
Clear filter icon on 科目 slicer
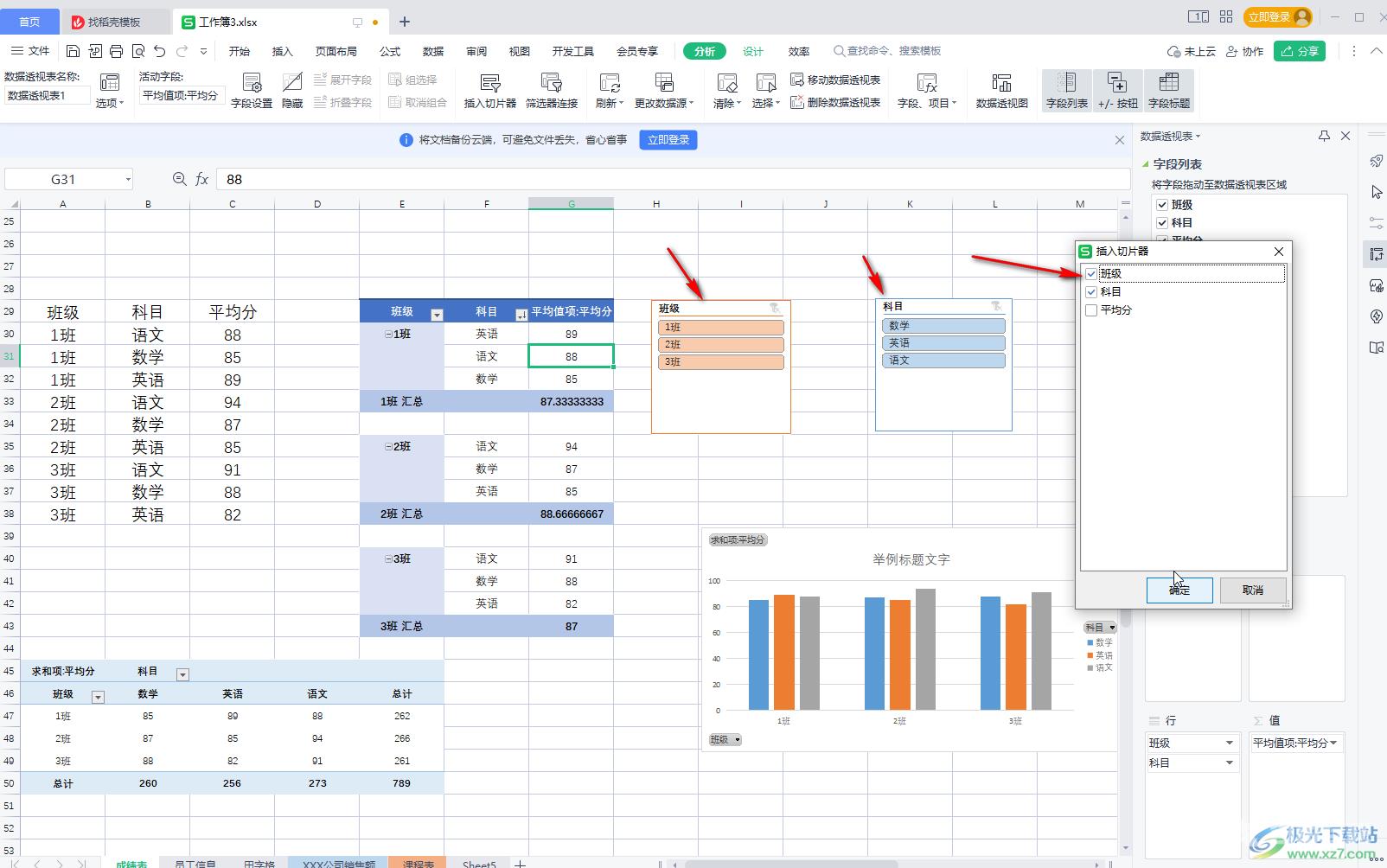coord(996,306)
